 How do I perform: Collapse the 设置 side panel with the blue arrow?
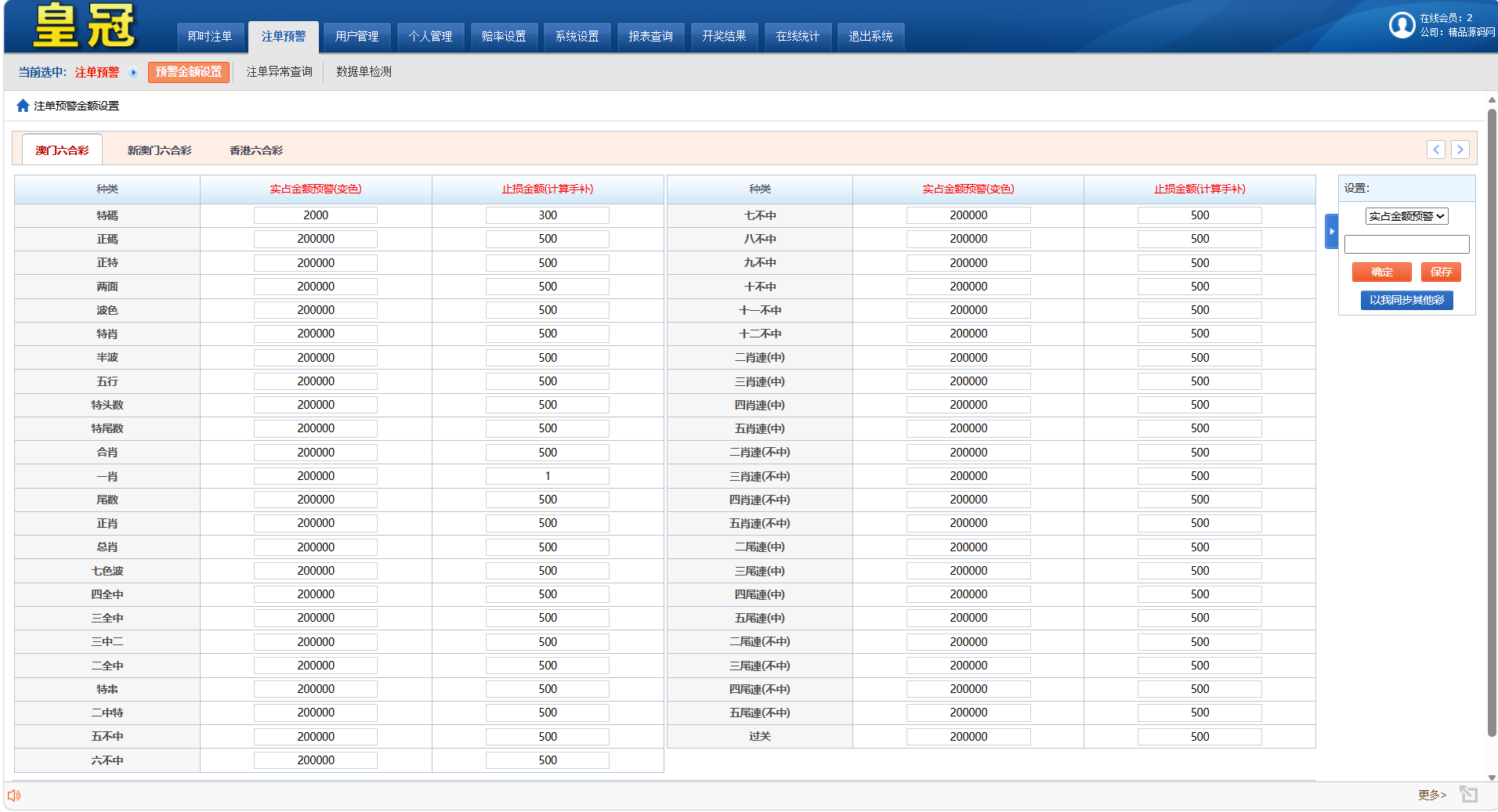[x=1331, y=231]
